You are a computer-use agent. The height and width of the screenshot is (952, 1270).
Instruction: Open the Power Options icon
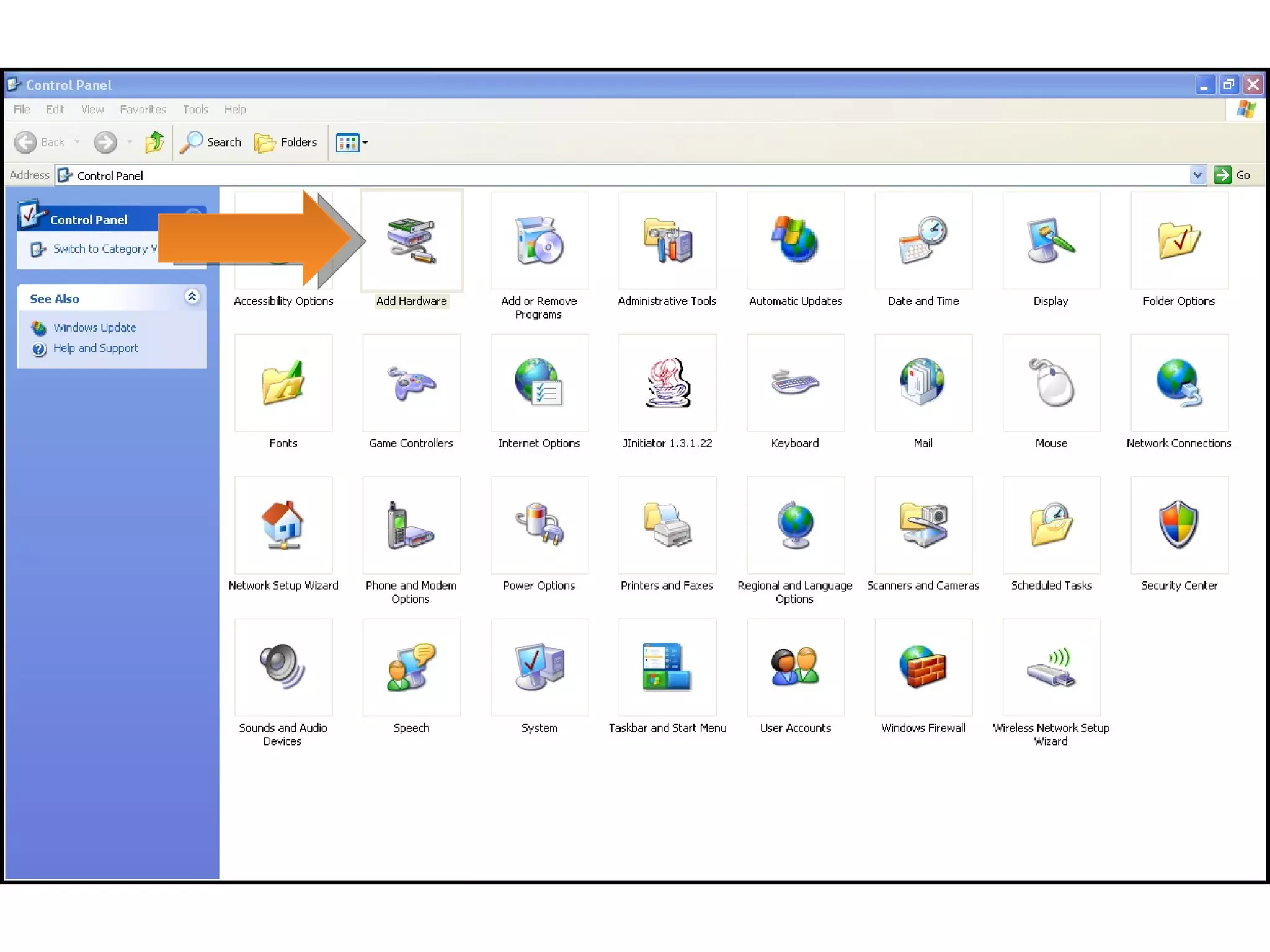point(539,526)
